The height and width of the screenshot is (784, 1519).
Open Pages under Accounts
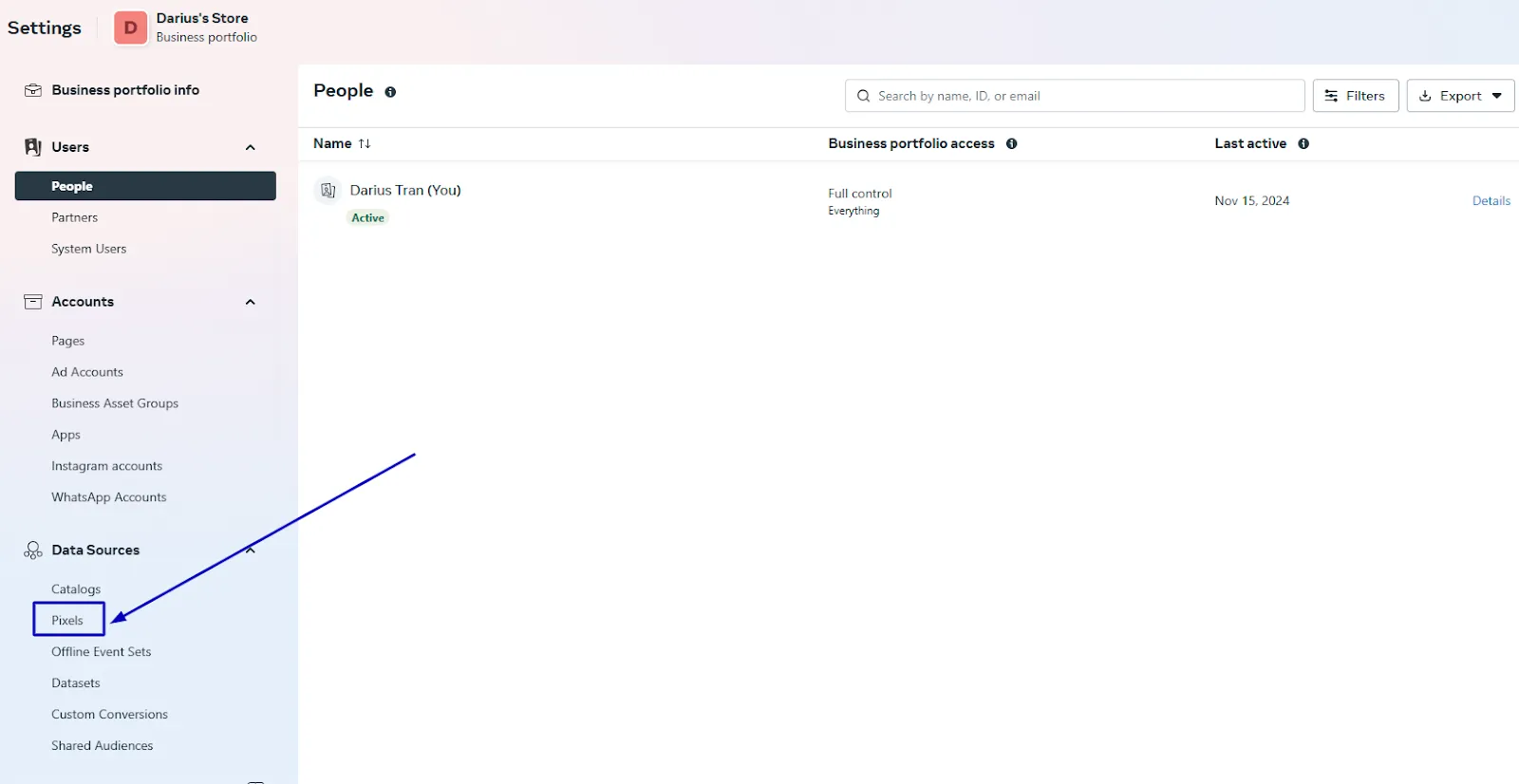68,341
